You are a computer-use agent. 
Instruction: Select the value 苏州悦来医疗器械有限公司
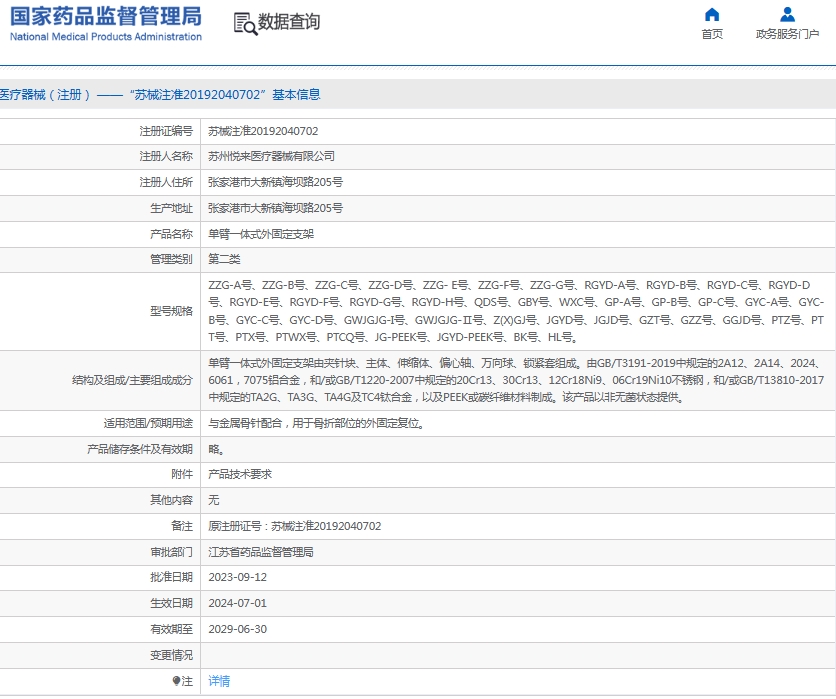271,156
